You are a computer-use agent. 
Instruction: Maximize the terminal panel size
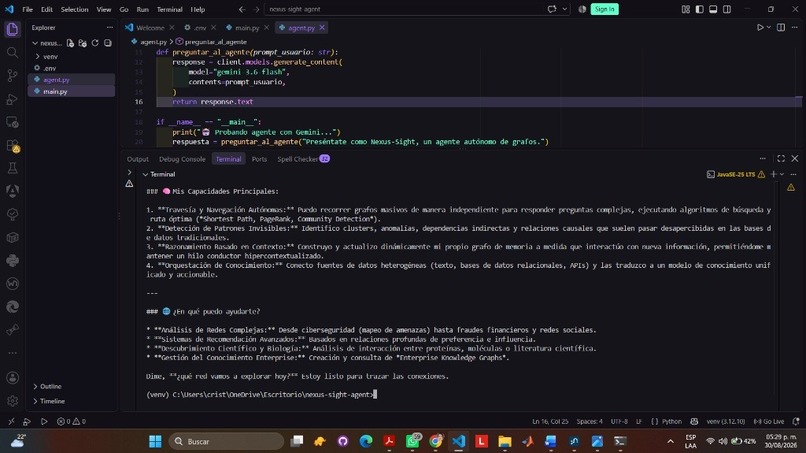coord(781,158)
